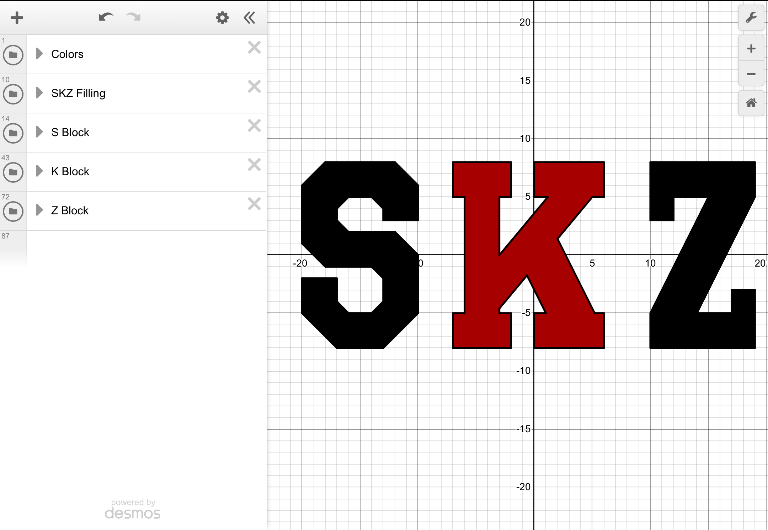This screenshot has width=768, height=530.
Task: Collapse the expression list panel
Action: [x=249, y=18]
